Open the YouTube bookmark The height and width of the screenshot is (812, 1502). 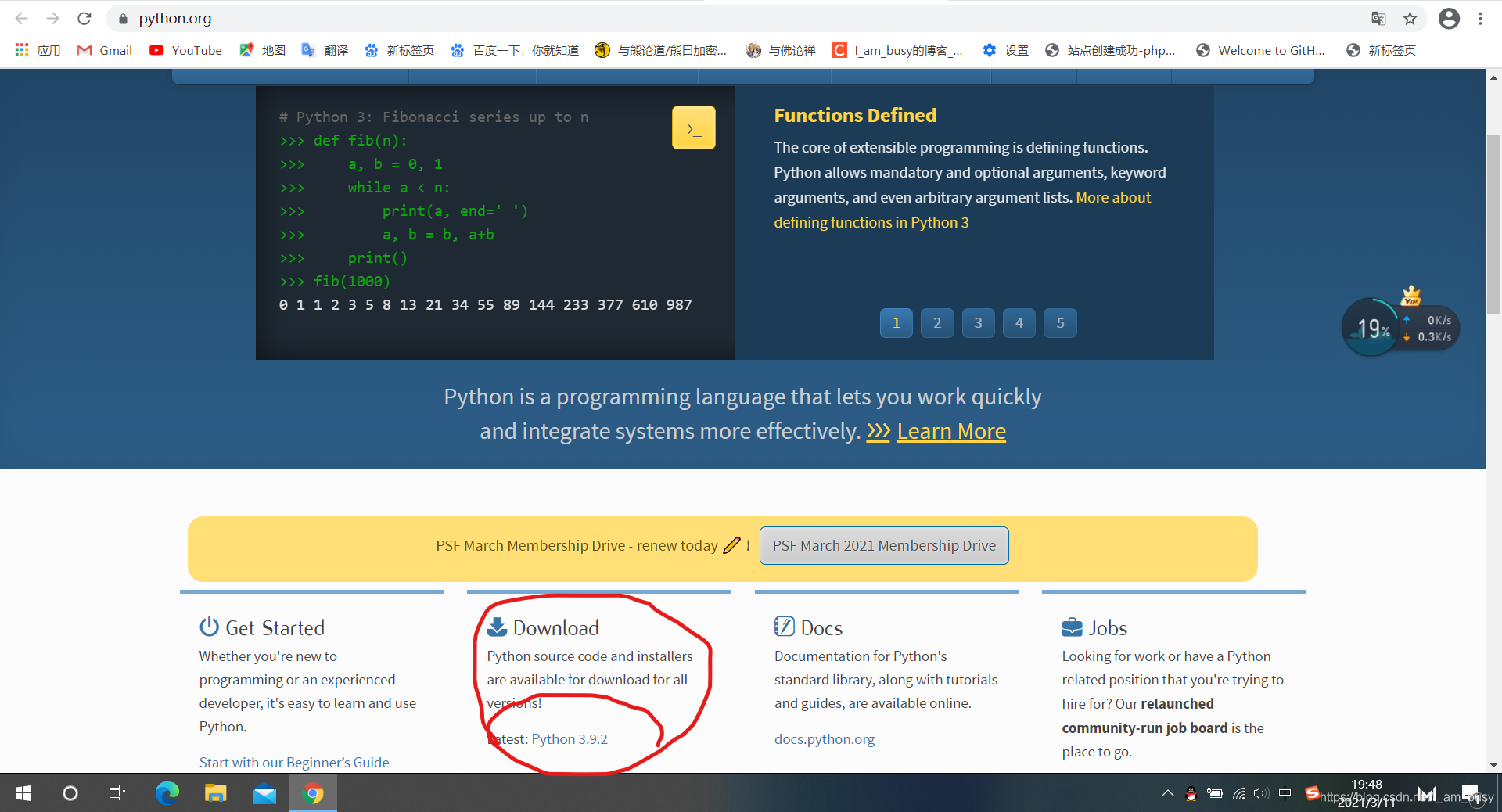(x=185, y=50)
